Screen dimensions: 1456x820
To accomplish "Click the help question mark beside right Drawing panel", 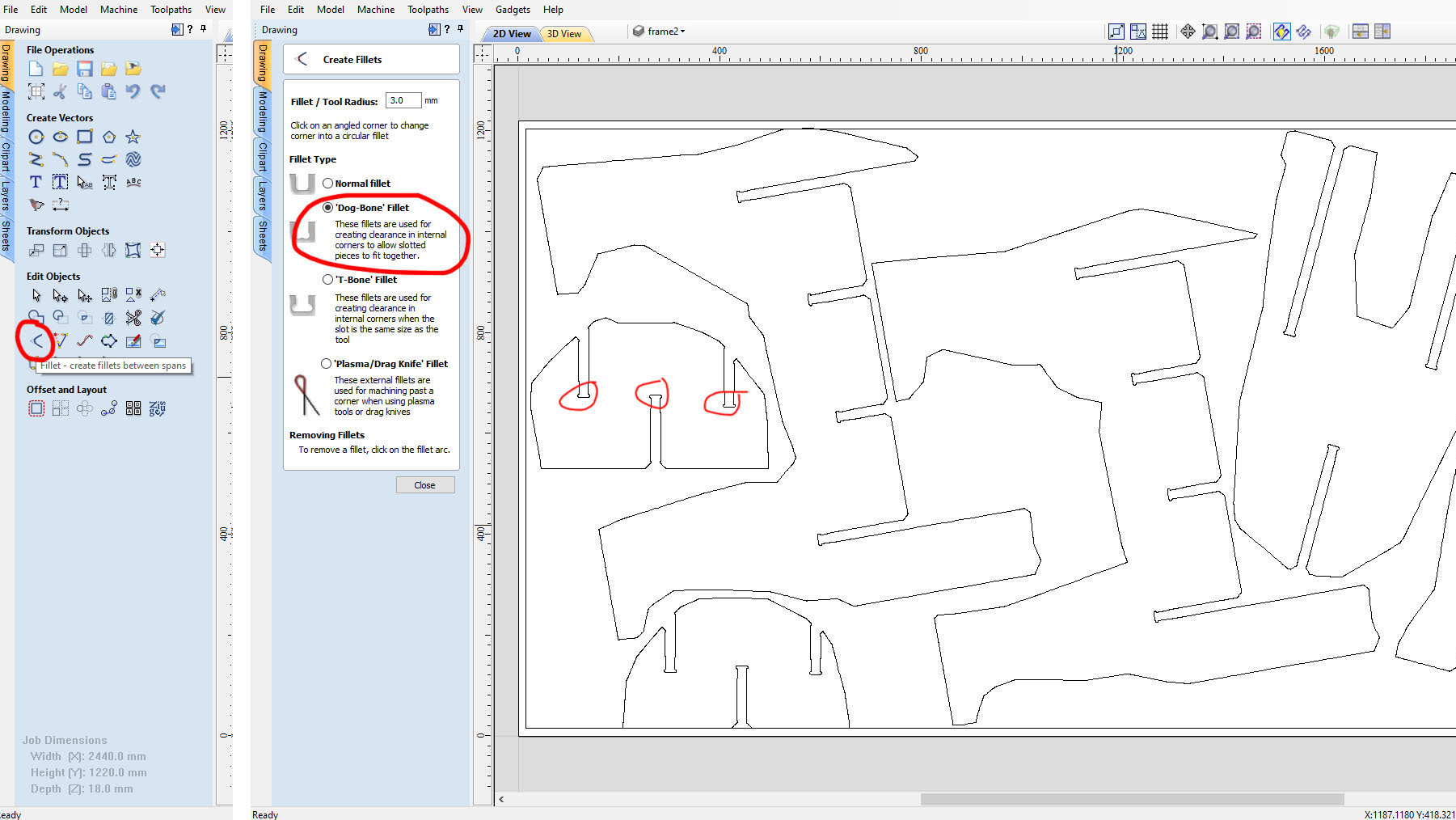I will tap(447, 29).
